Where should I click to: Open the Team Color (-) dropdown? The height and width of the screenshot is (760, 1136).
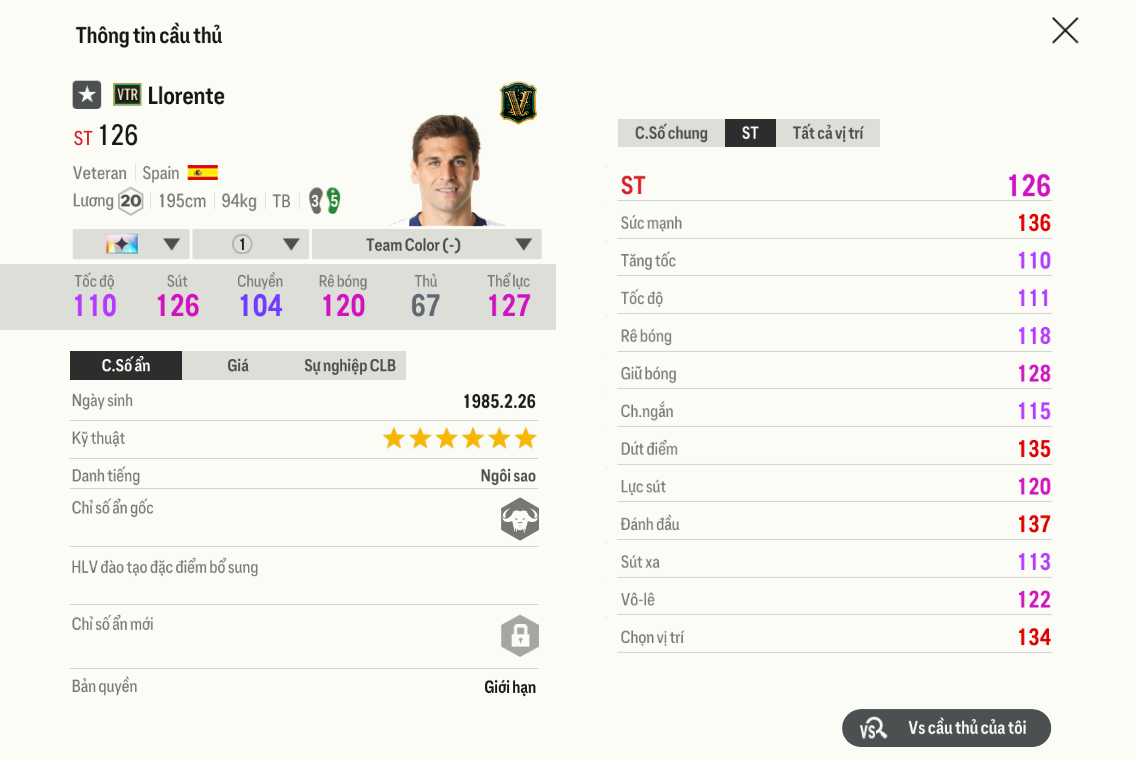point(426,243)
